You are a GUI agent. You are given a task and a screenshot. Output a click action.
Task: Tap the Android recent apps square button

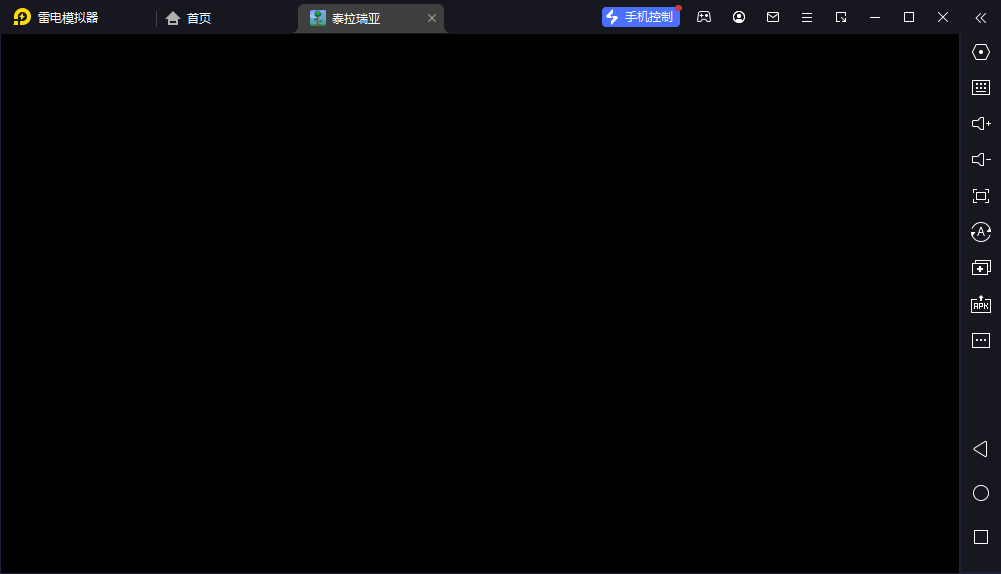(x=981, y=537)
